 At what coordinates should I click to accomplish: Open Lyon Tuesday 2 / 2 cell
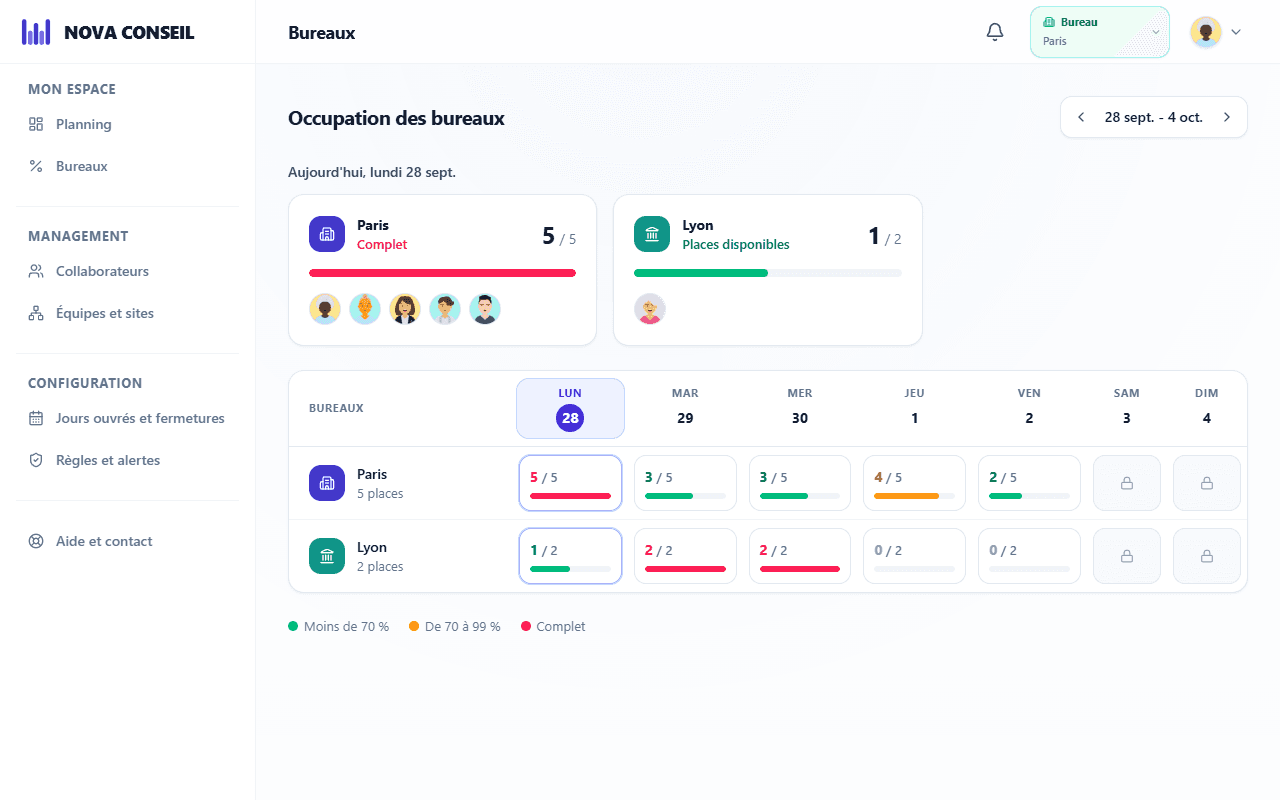[x=685, y=556]
